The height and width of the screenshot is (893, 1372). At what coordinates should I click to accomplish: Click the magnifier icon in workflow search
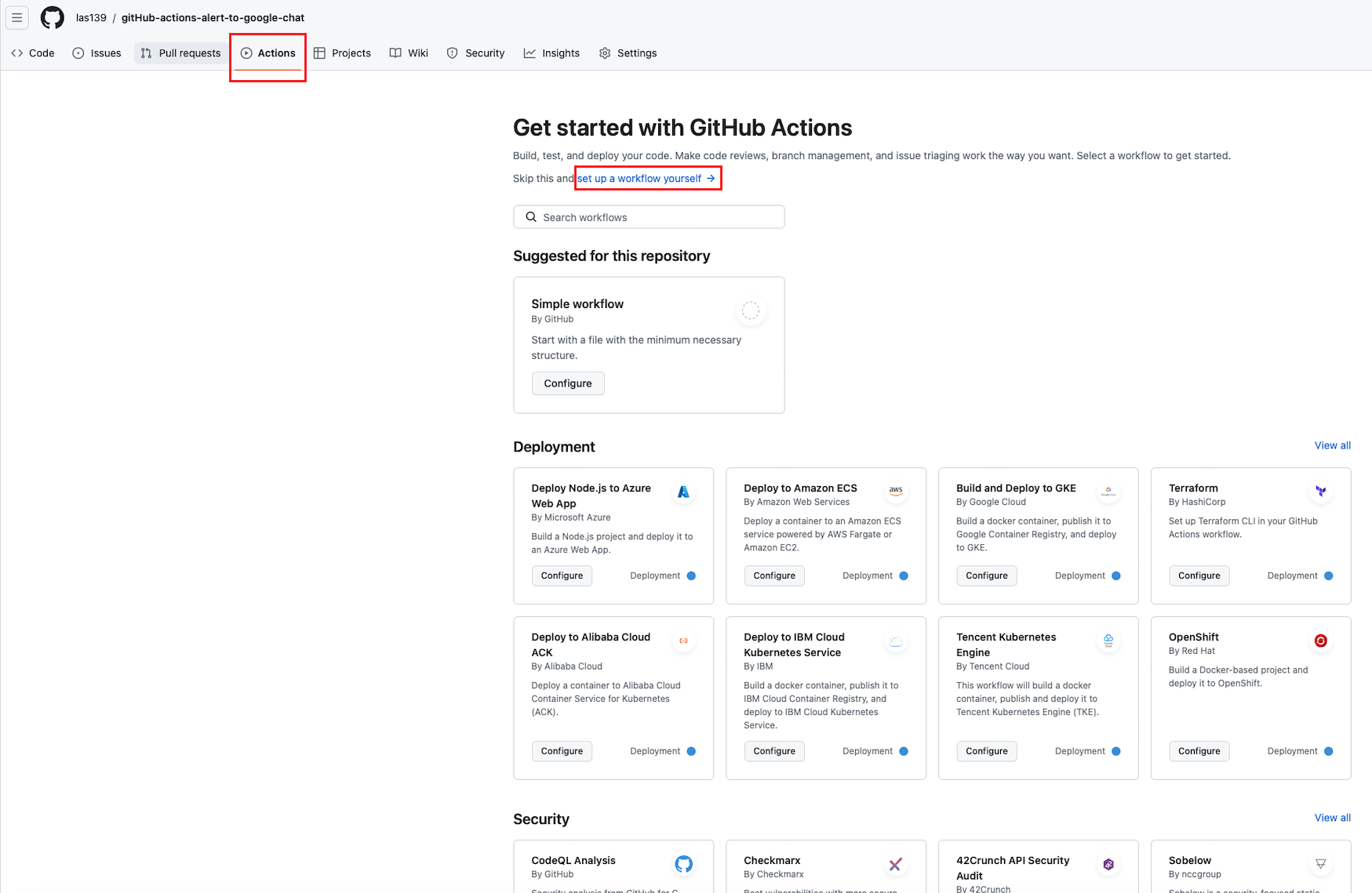pos(531,217)
